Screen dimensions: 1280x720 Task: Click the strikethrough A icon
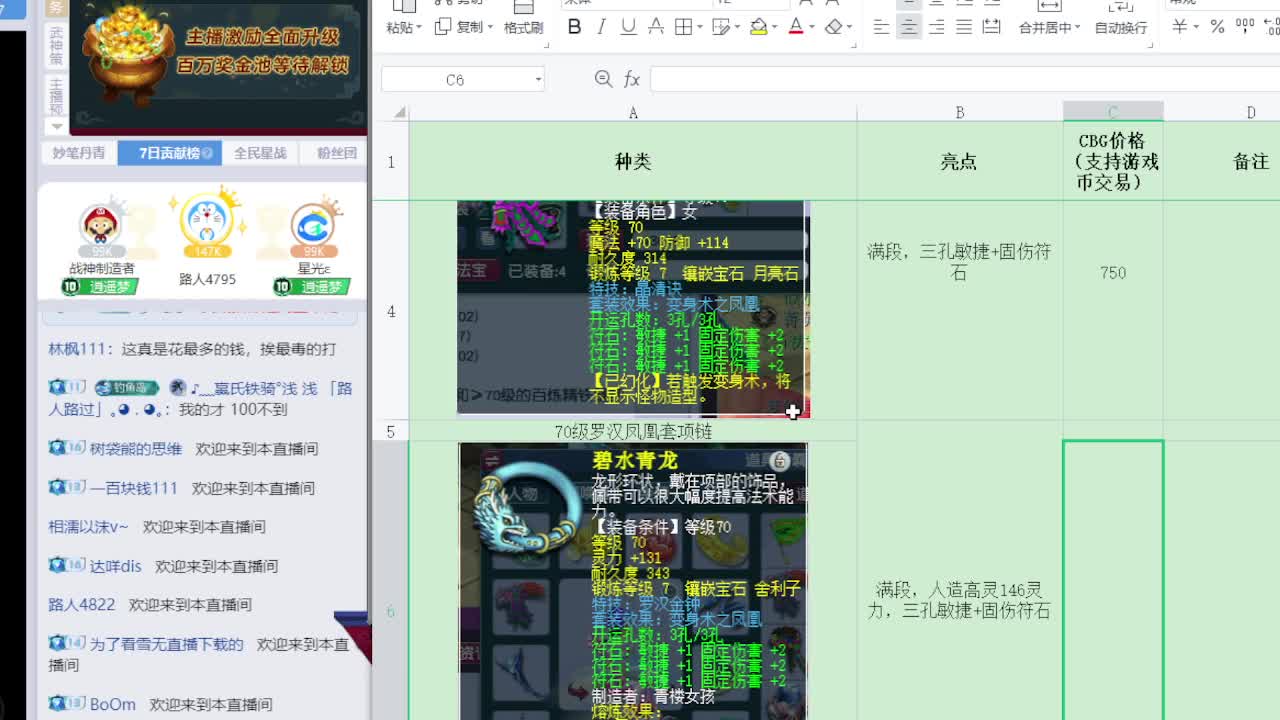(655, 27)
